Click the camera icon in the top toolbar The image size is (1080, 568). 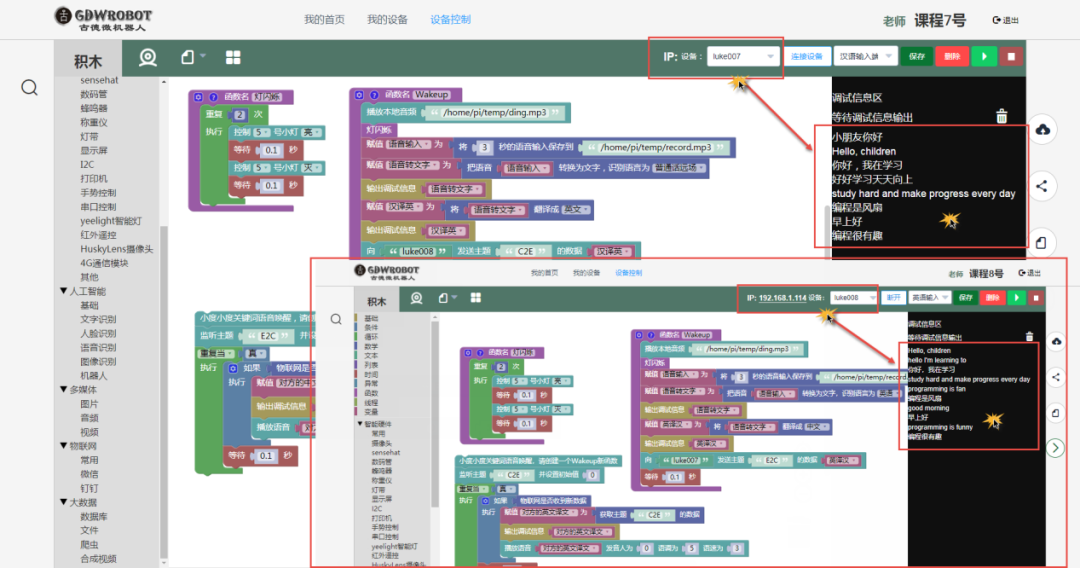tap(148, 57)
